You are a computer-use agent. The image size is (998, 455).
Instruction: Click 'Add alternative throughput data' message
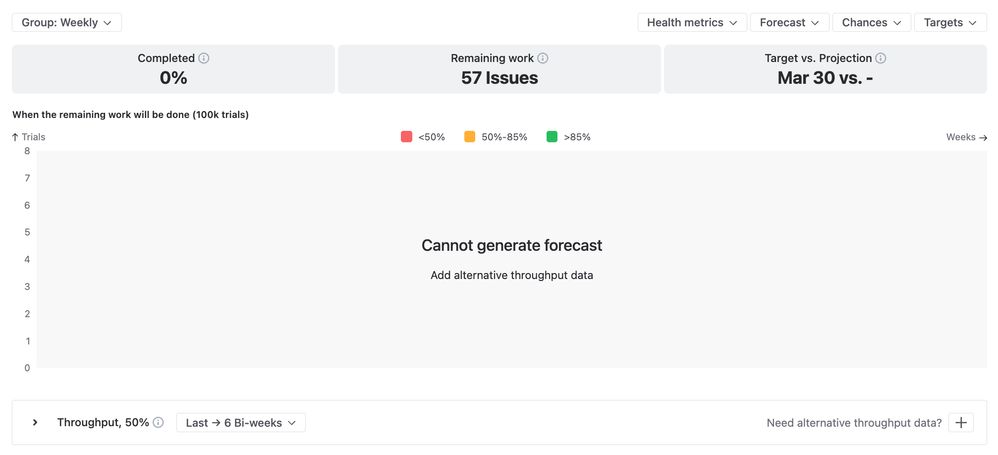coord(511,275)
